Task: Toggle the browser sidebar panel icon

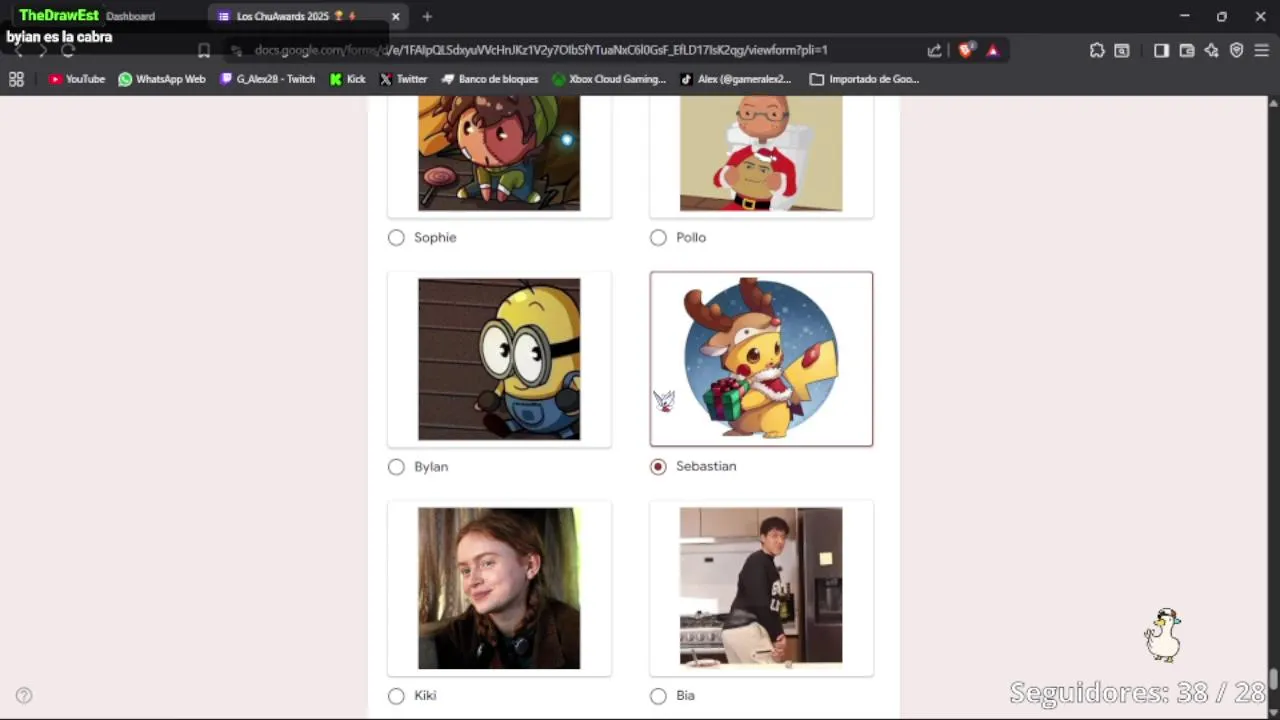Action: coord(1161,50)
